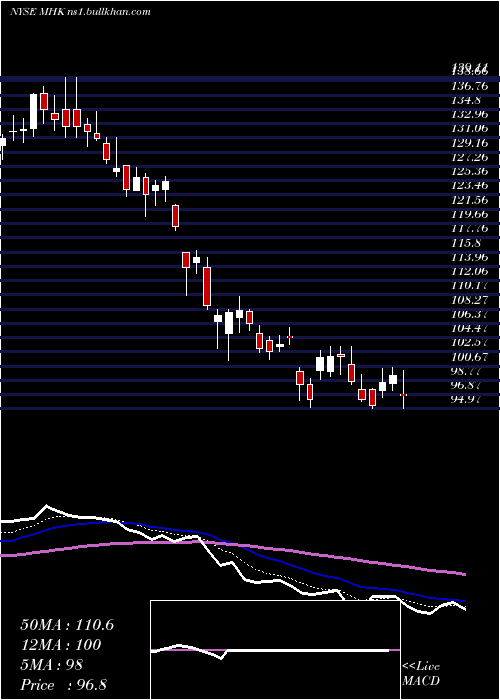Select the 121.56 price axis label

[x=470, y=200]
